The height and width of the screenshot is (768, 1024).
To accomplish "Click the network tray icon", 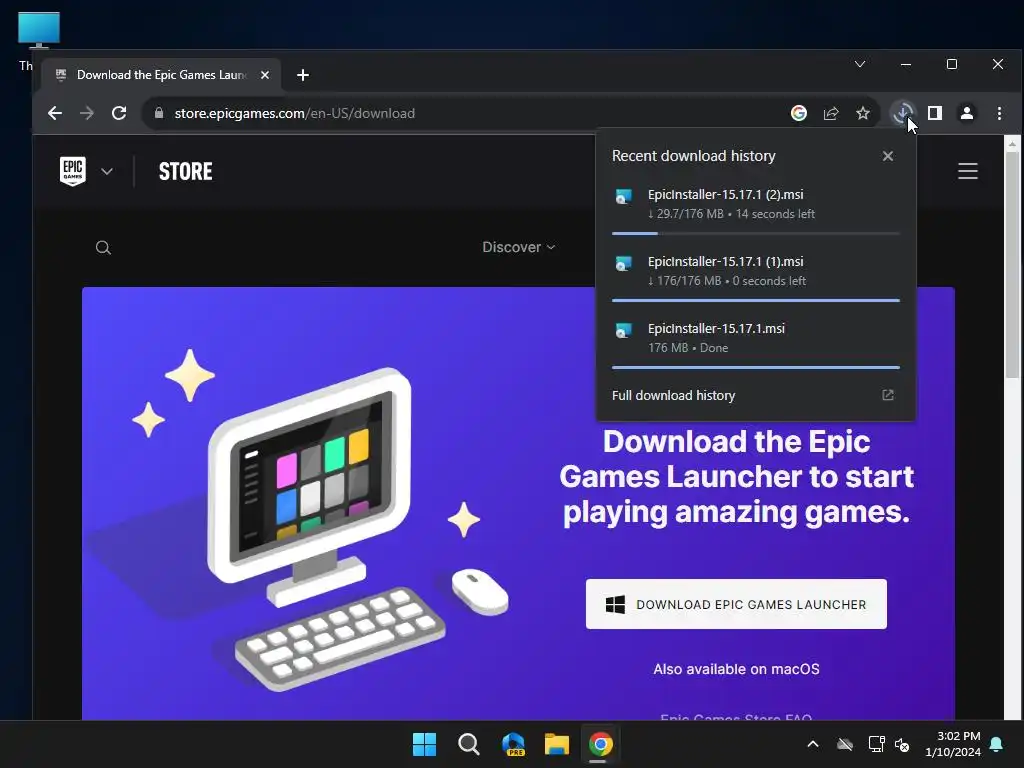I will click(x=876, y=744).
